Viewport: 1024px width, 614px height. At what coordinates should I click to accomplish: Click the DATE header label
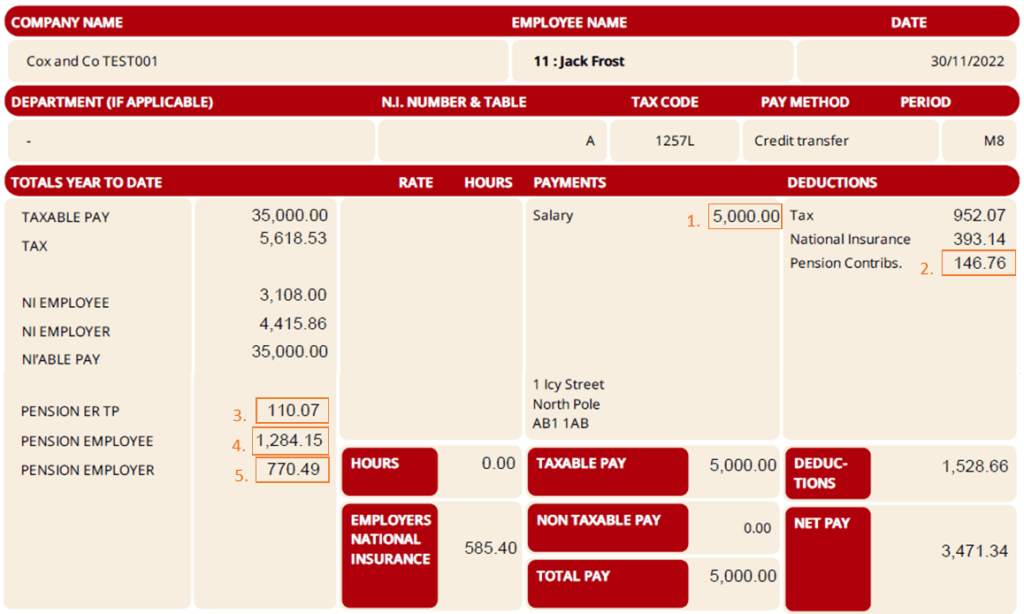[908, 23]
